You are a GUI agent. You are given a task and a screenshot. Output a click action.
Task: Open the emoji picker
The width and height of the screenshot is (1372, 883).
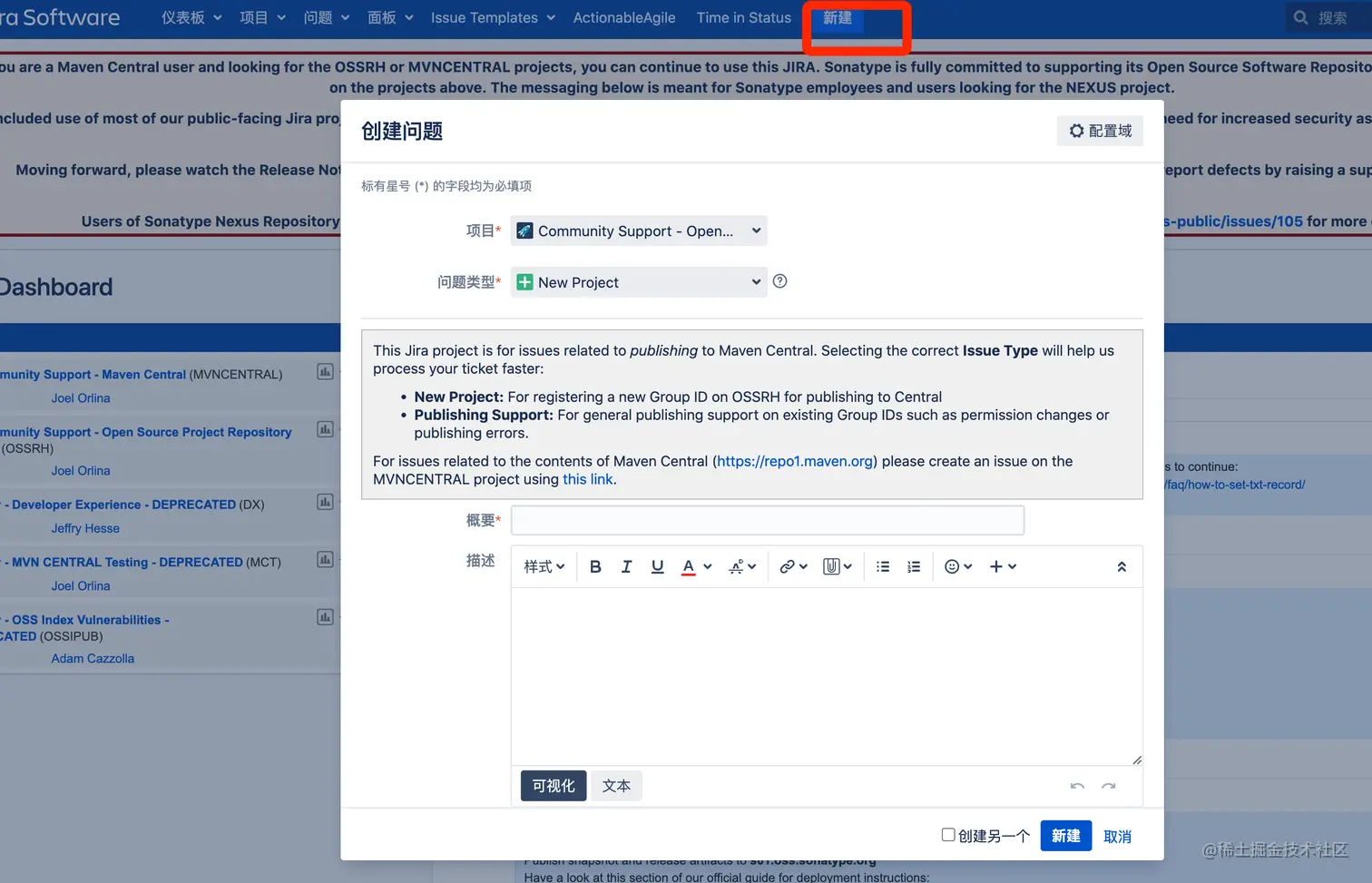(958, 566)
